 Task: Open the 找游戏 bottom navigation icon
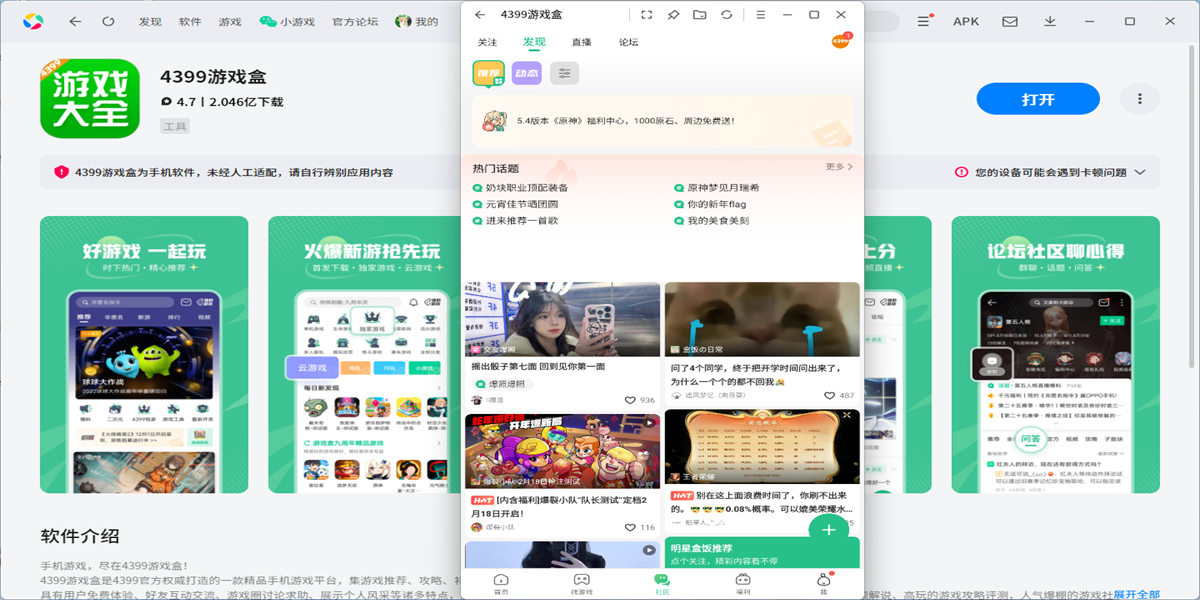(x=581, y=582)
